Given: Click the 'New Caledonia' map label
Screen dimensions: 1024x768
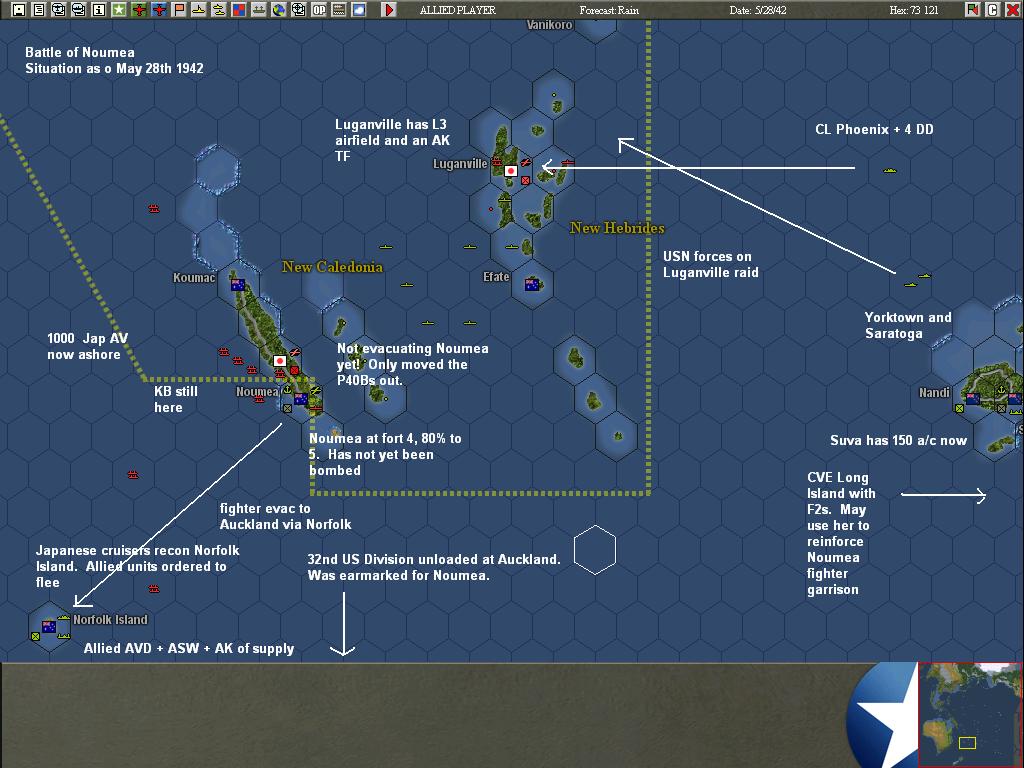Looking at the screenshot, I should (332, 266).
